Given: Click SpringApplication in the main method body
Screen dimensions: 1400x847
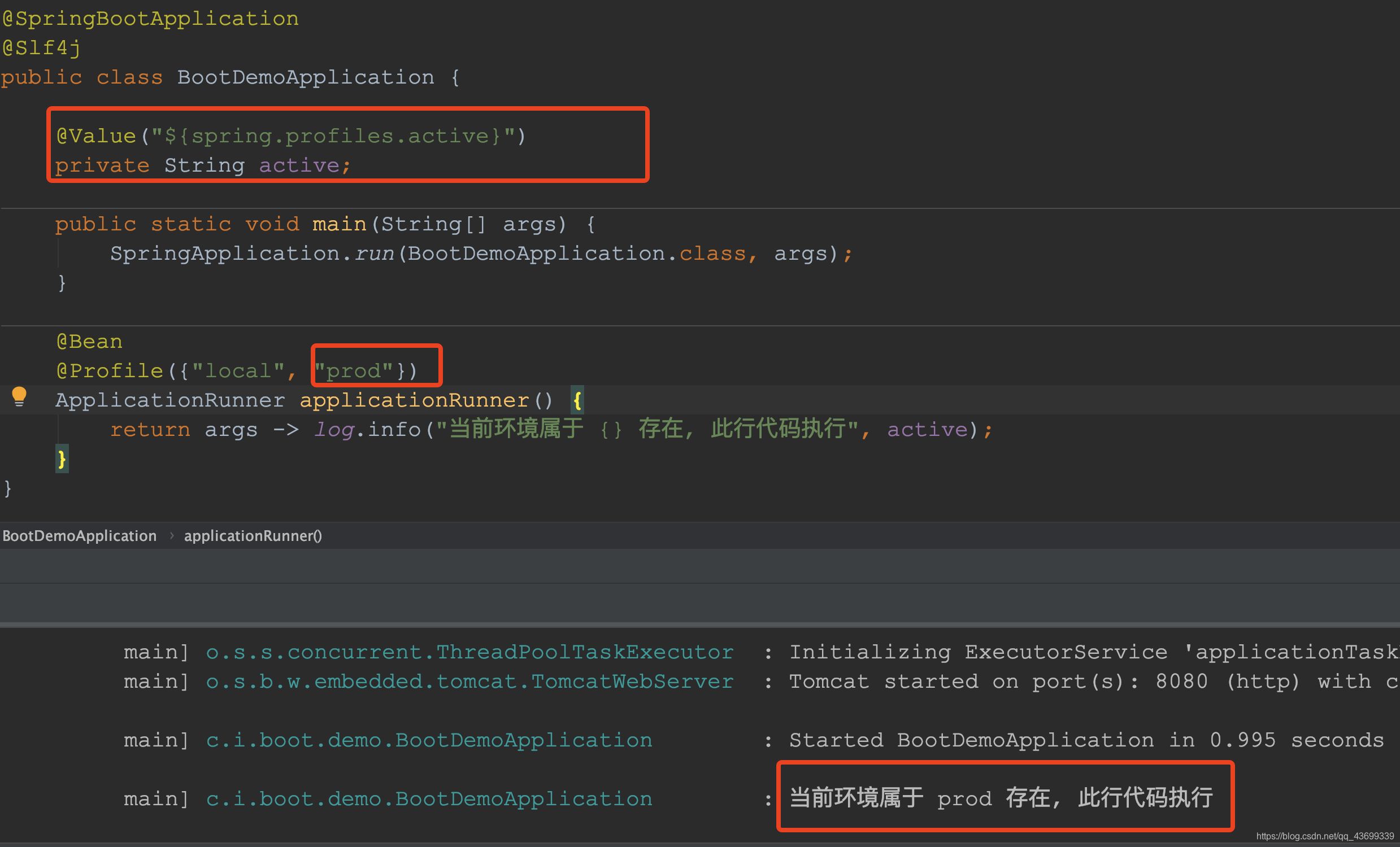Looking at the screenshot, I should (x=225, y=254).
